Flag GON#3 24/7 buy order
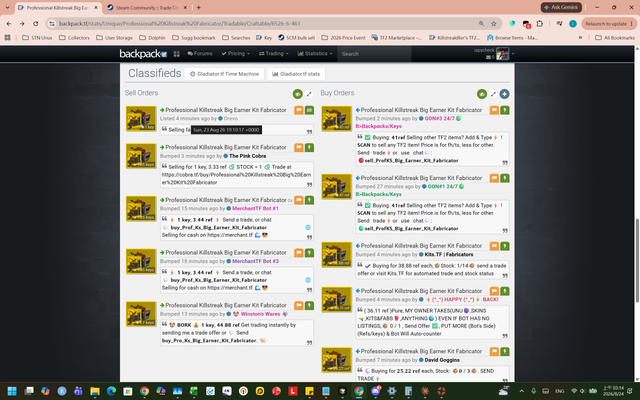640x400 pixels. point(494,110)
